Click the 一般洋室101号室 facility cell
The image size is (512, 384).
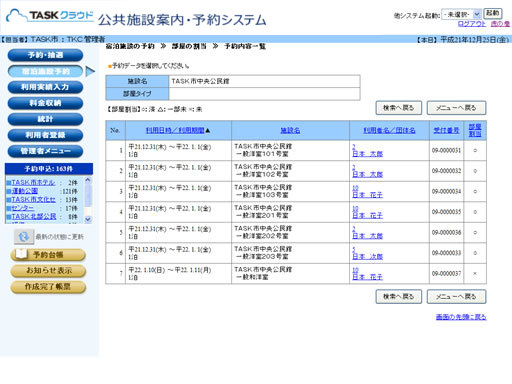pyautogui.click(x=290, y=150)
